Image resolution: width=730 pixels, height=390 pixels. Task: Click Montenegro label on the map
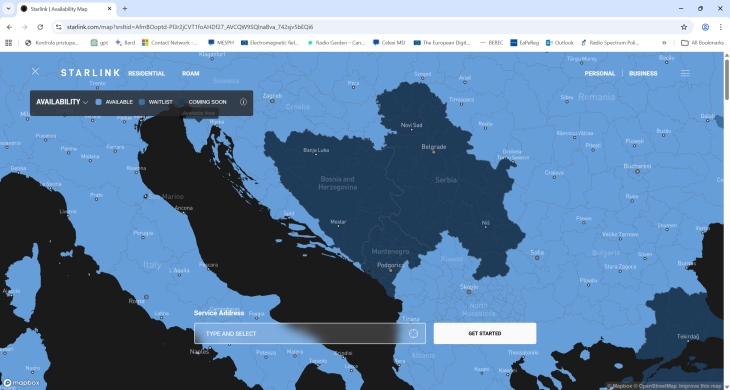[x=390, y=252]
